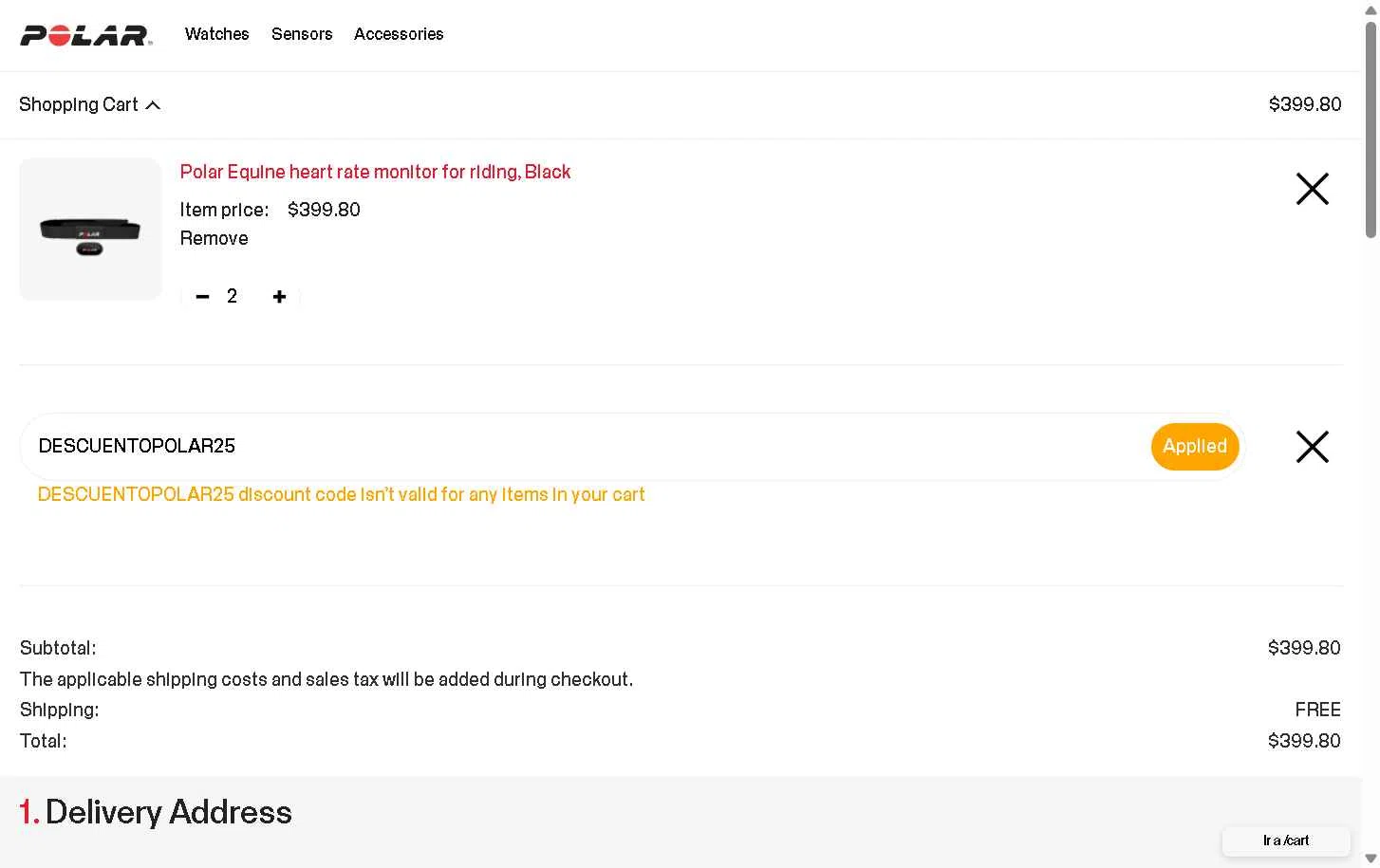1380x868 pixels.
Task: Open the Watches menu
Action: 216,34
